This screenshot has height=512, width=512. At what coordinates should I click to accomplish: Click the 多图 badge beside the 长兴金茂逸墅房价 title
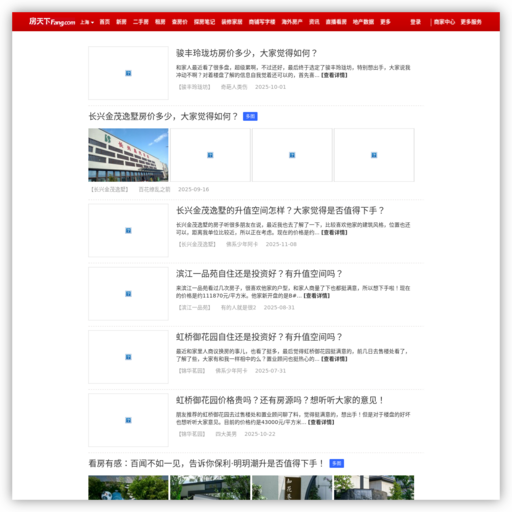pos(250,116)
